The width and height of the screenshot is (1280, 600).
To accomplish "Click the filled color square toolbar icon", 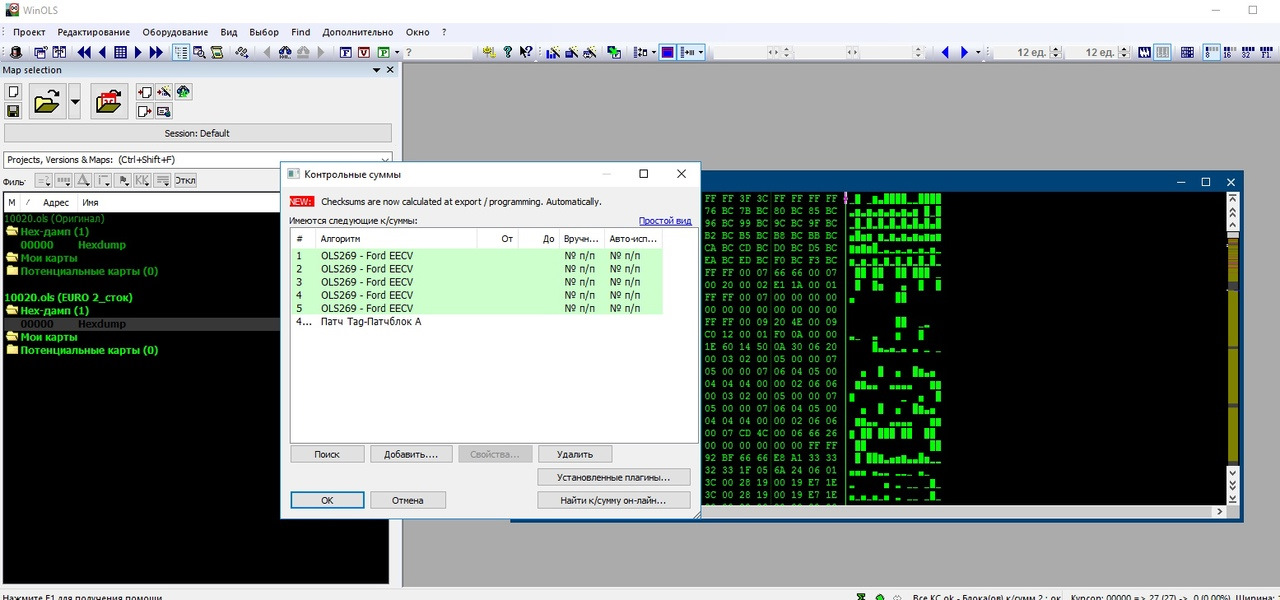I will pyautogui.click(x=667, y=52).
